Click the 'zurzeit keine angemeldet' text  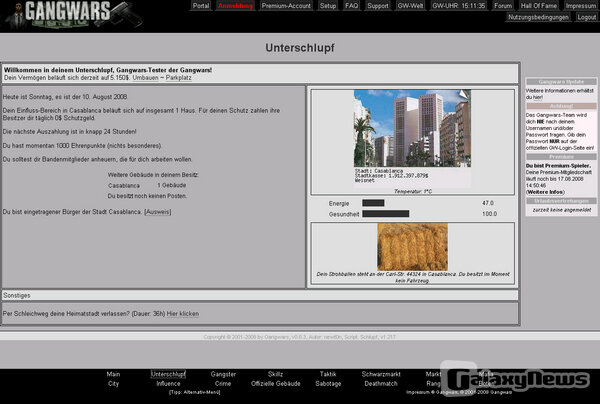coord(561,210)
